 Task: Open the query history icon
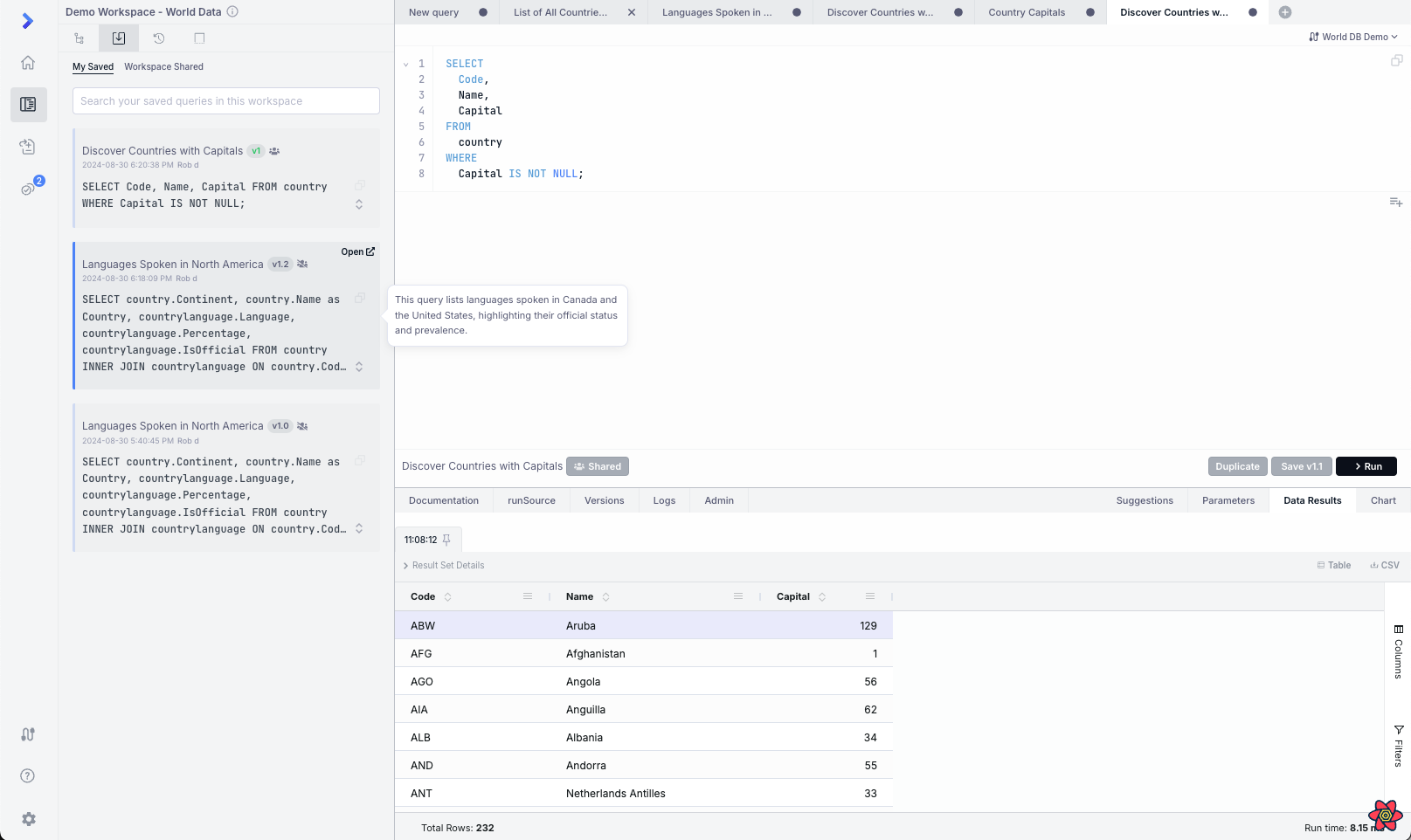point(159,38)
